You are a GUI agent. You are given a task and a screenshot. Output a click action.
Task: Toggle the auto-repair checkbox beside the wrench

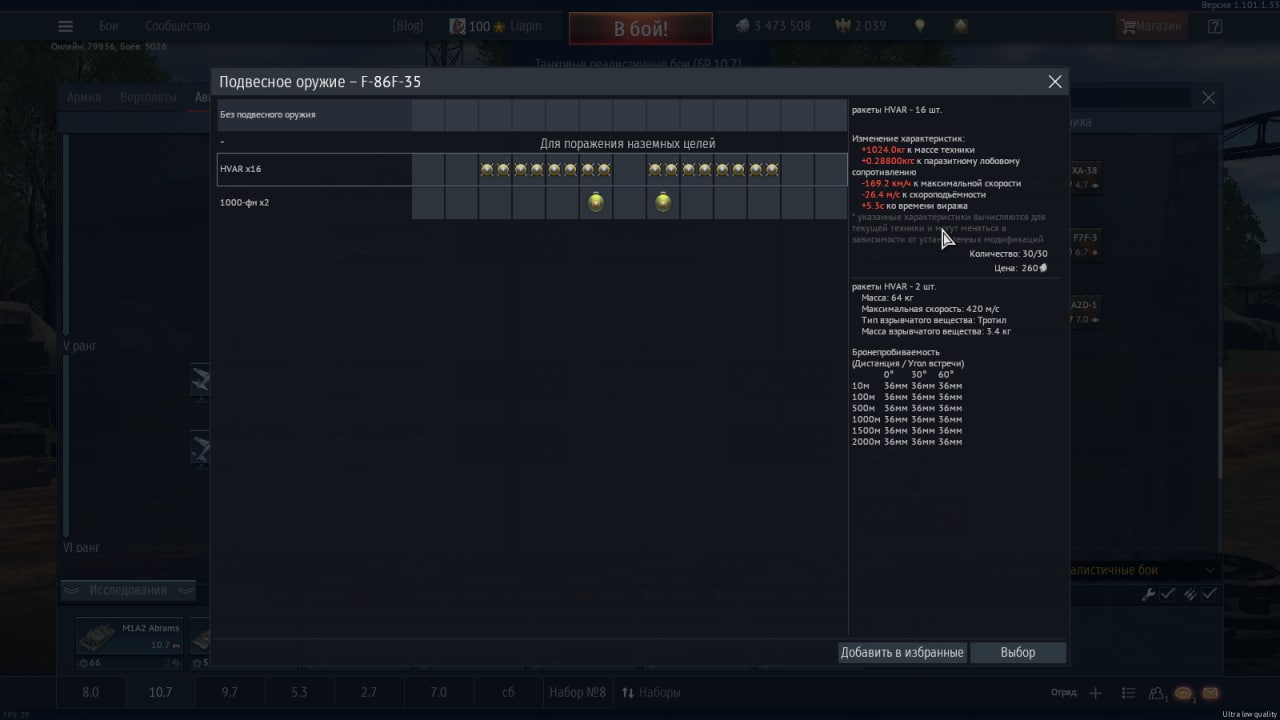point(1168,594)
